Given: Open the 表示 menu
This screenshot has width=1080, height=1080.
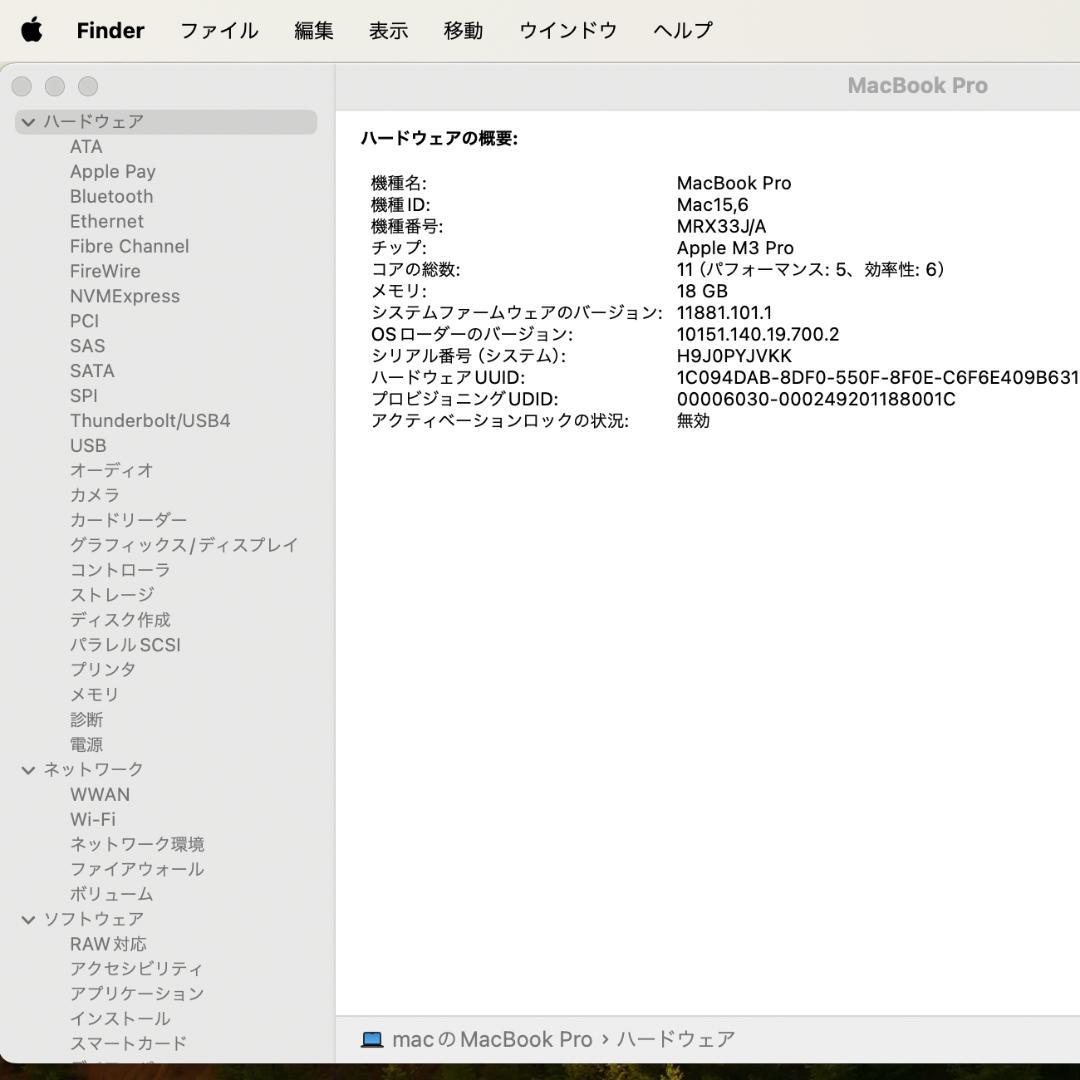Looking at the screenshot, I should click(x=388, y=30).
